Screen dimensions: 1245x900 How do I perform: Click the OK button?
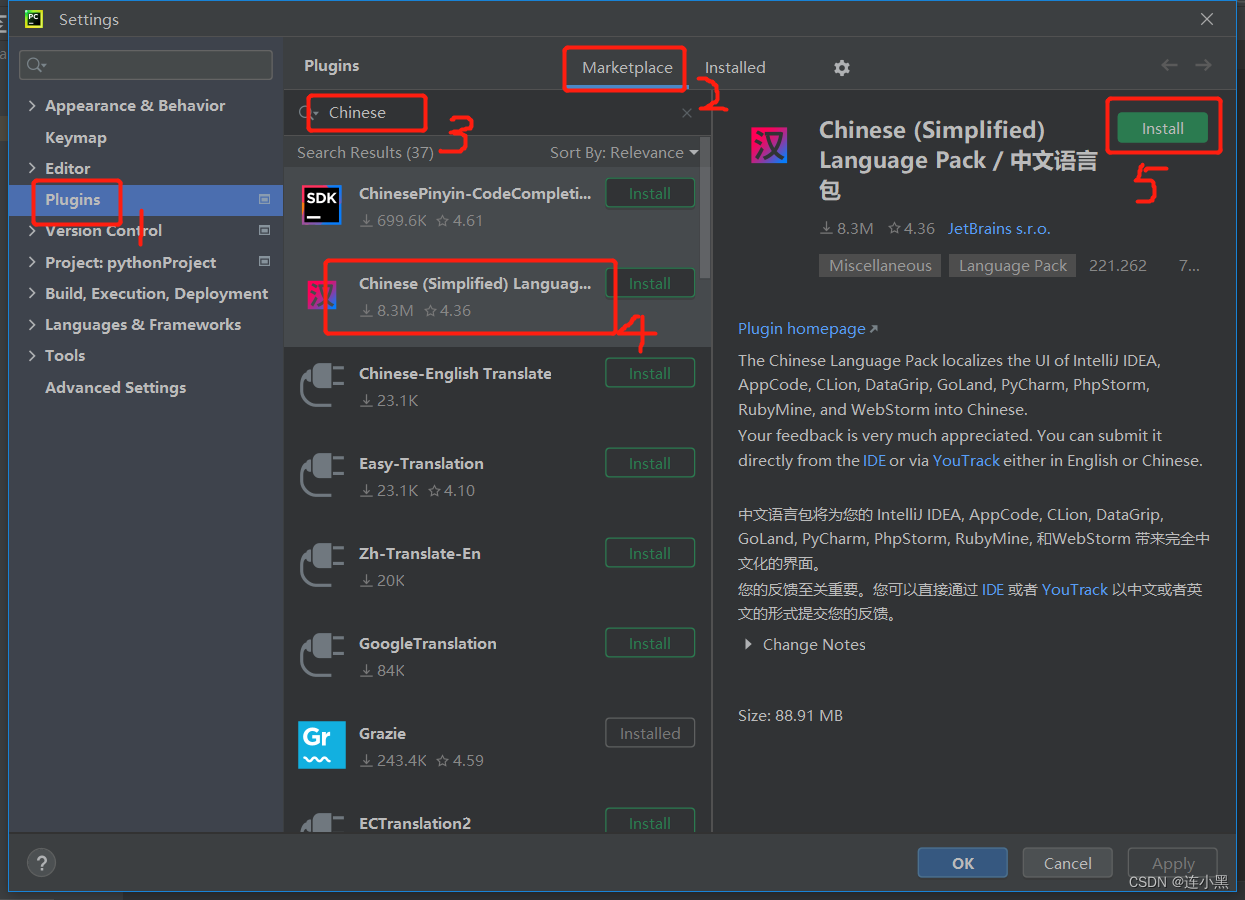[963, 864]
